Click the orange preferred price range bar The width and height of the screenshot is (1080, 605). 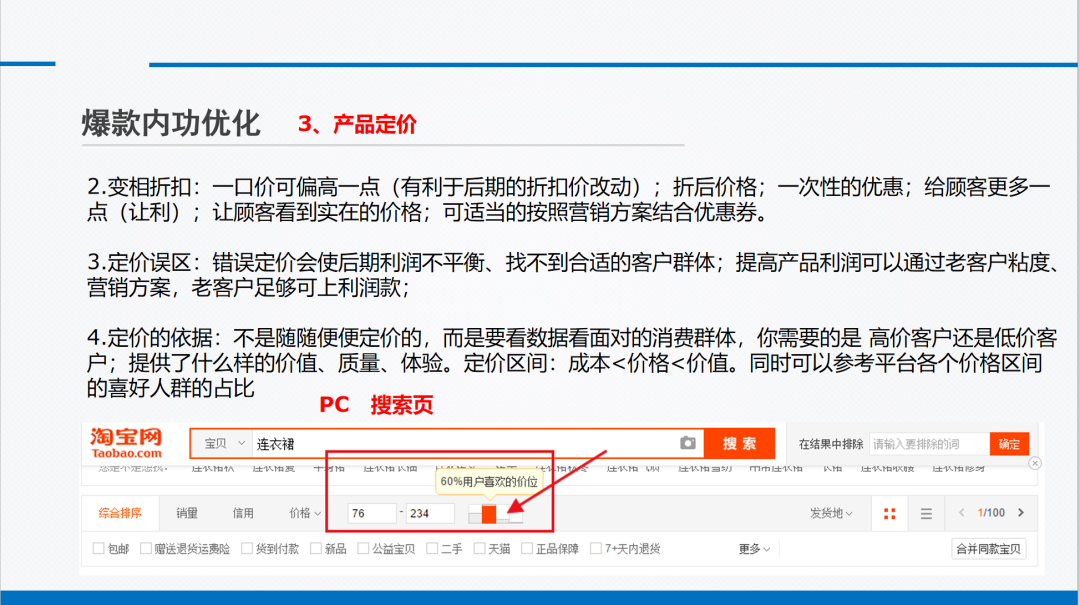(x=488, y=514)
